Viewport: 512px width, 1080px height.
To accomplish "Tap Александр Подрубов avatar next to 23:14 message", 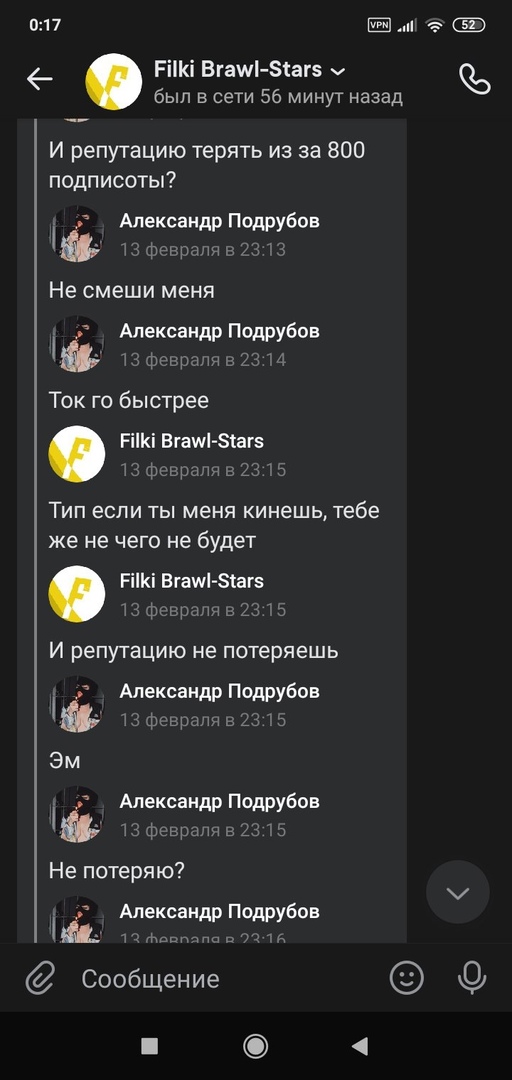I will point(76,344).
